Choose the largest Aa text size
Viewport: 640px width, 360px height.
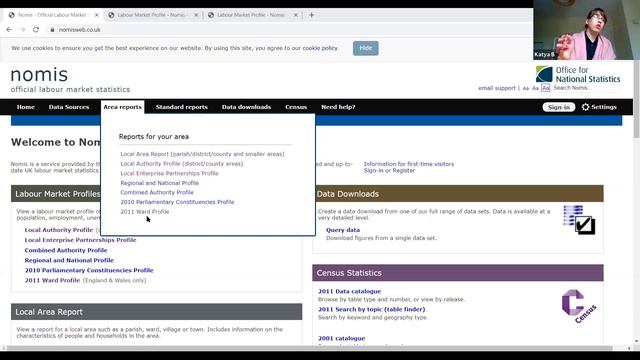point(546,88)
